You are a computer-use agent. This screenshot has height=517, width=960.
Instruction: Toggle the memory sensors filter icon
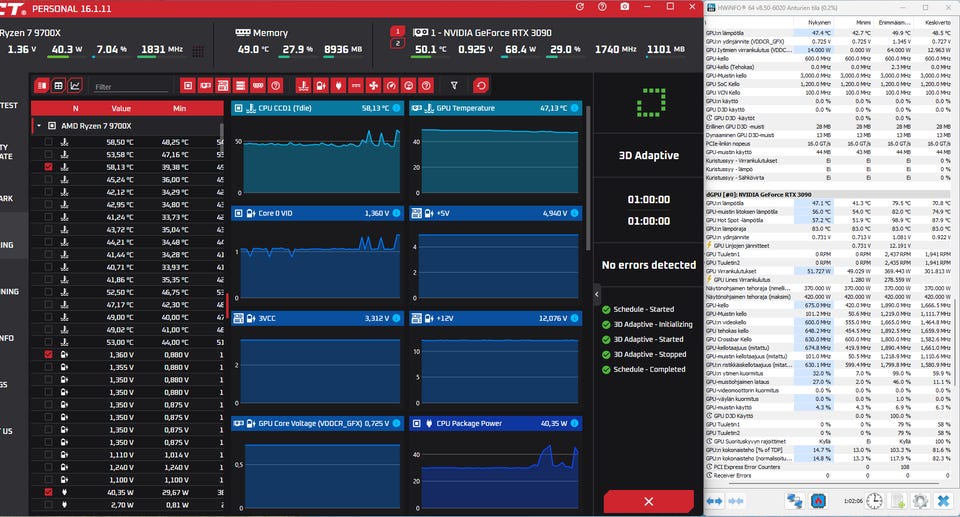258,86
